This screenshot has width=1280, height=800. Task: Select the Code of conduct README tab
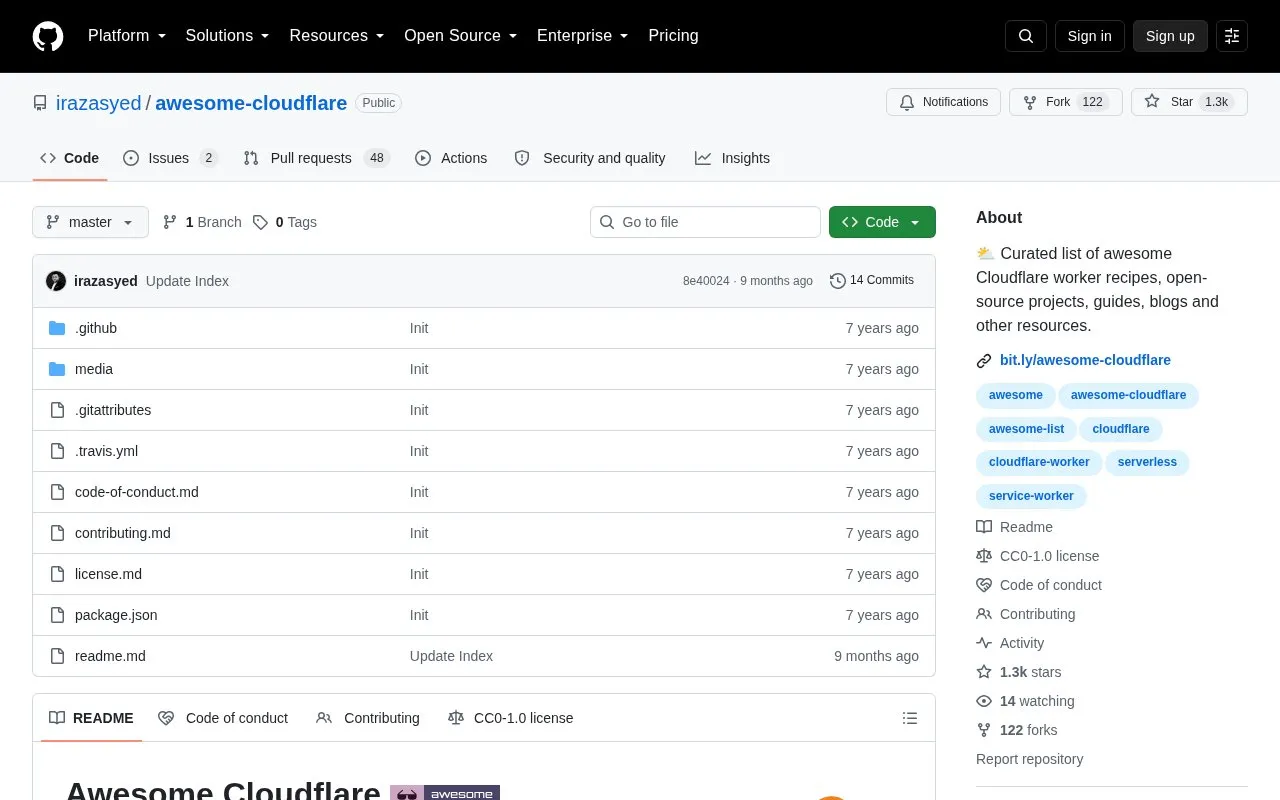coord(223,718)
